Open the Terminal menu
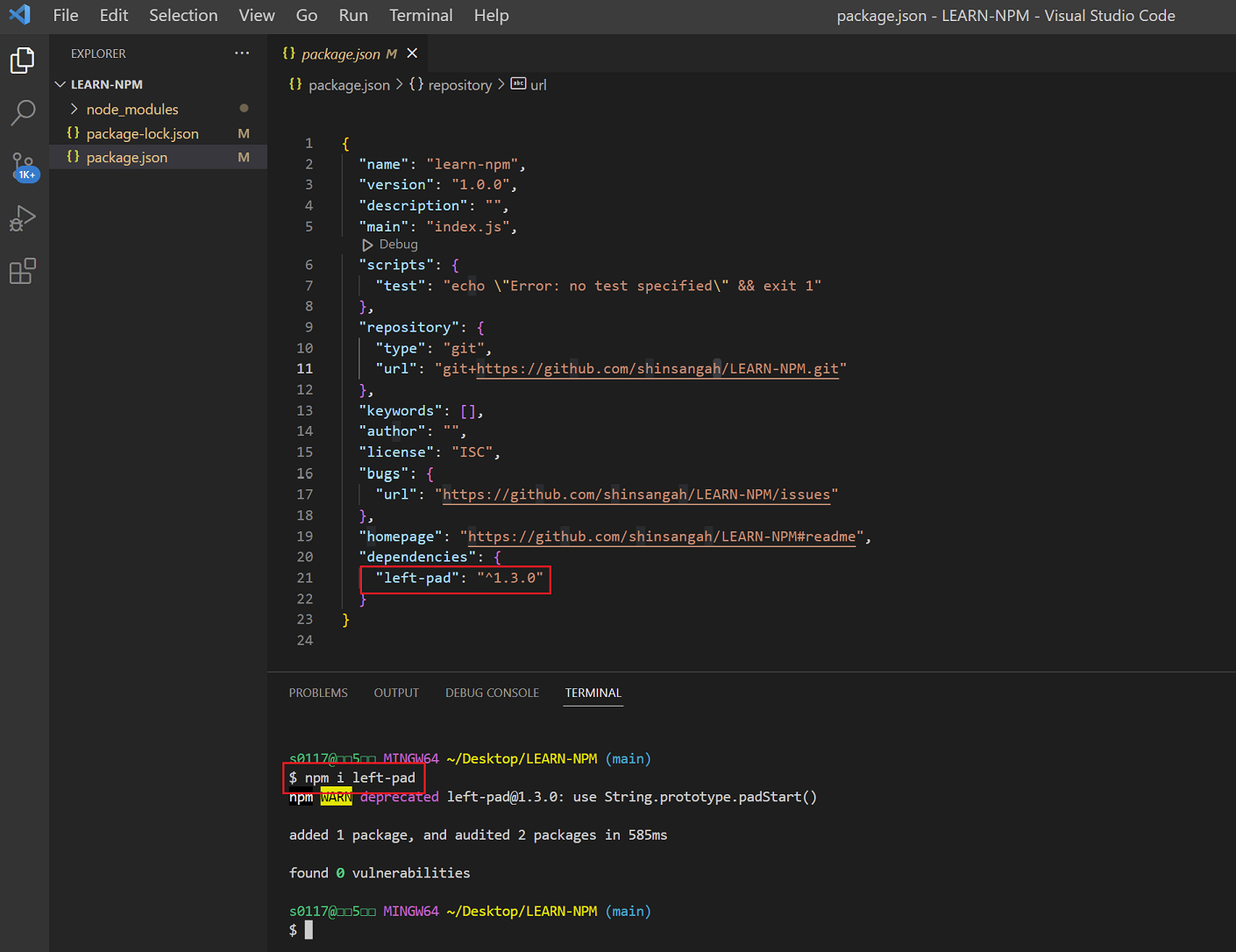 [x=421, y=15]
